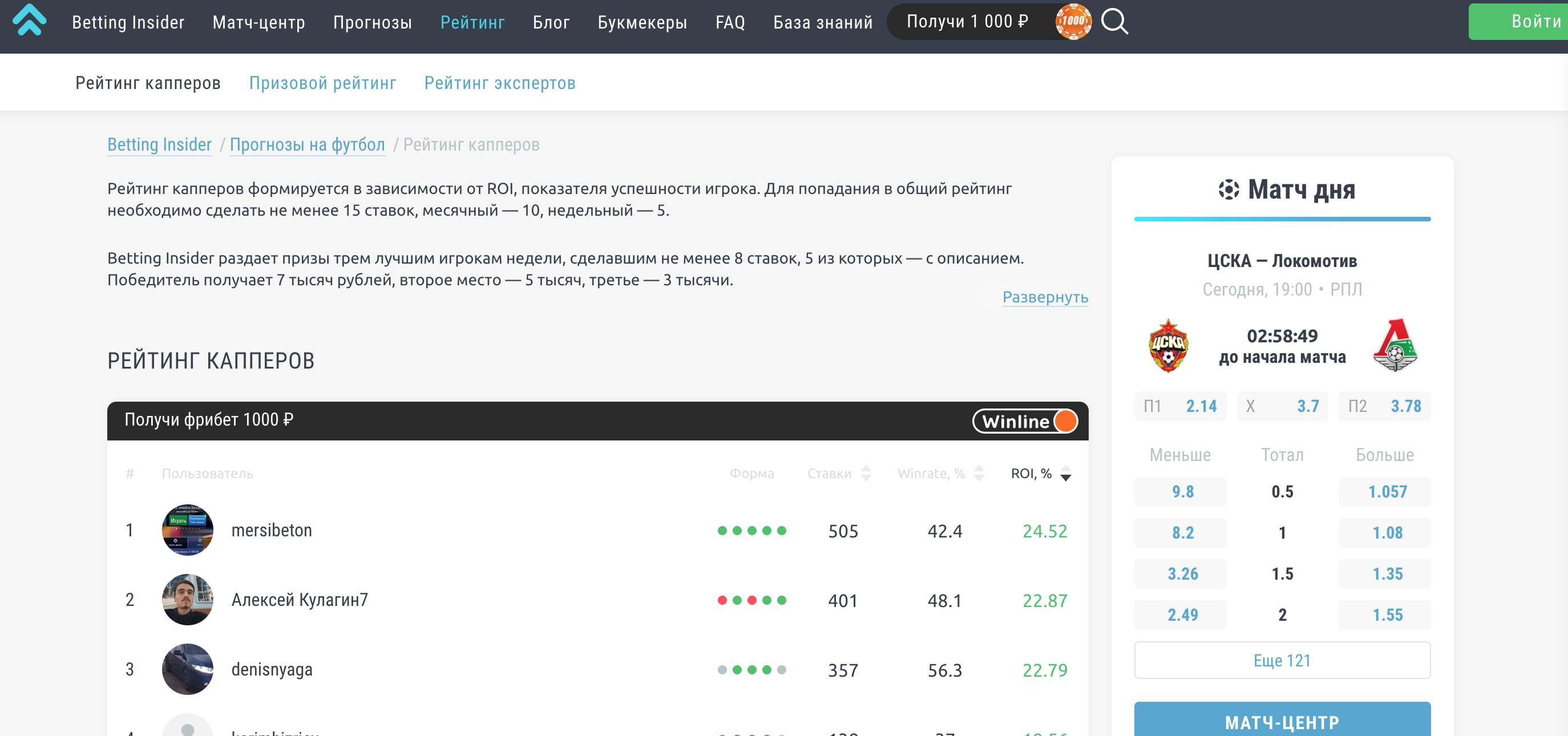Viewport: 1568px width, 736px height.
Task: Open Рейтинг nav item
Action: [x=472, y=22]
